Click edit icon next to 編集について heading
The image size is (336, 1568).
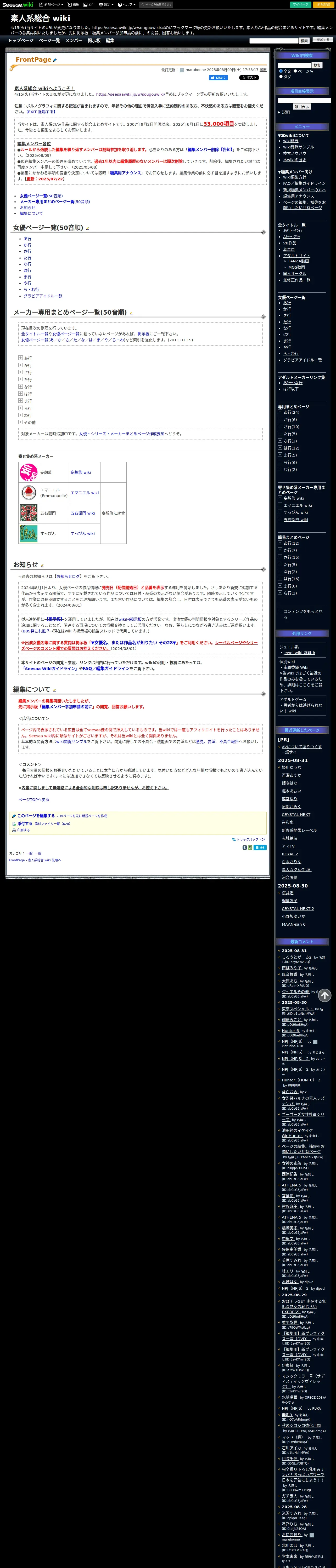pos(54,690)
